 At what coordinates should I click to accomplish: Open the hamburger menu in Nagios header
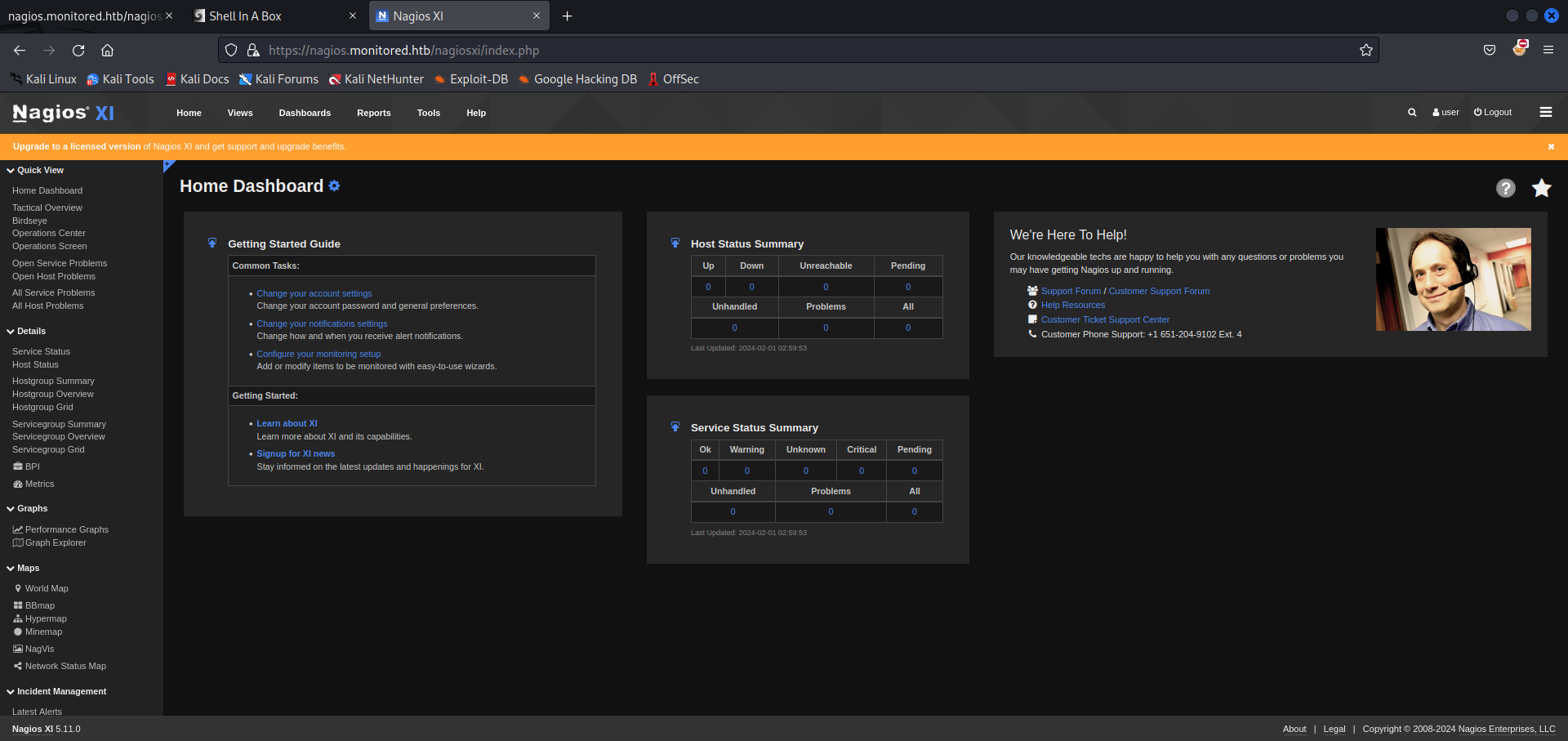tap(1546, 112)
